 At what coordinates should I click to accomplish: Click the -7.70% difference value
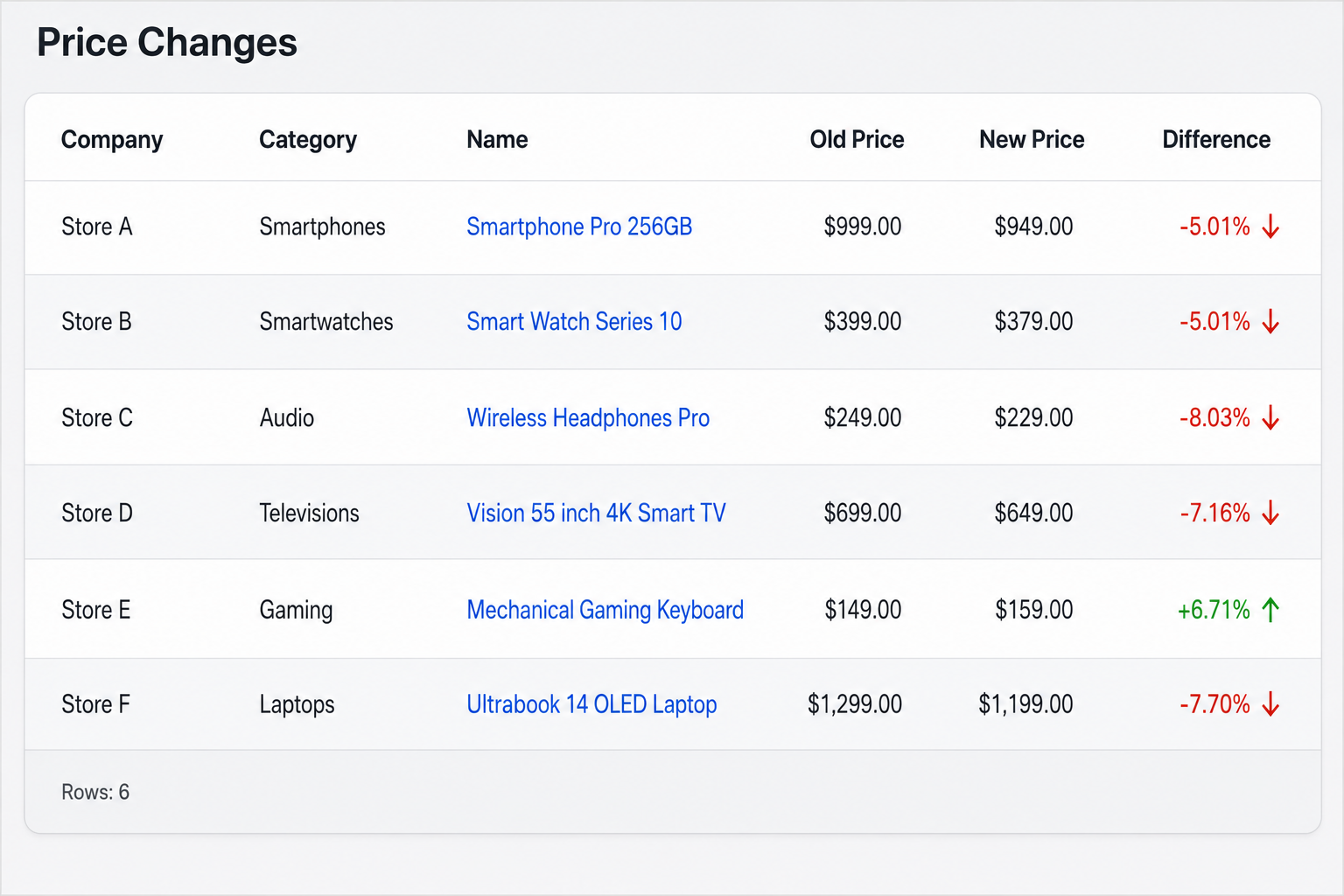tap(1214, 704)
